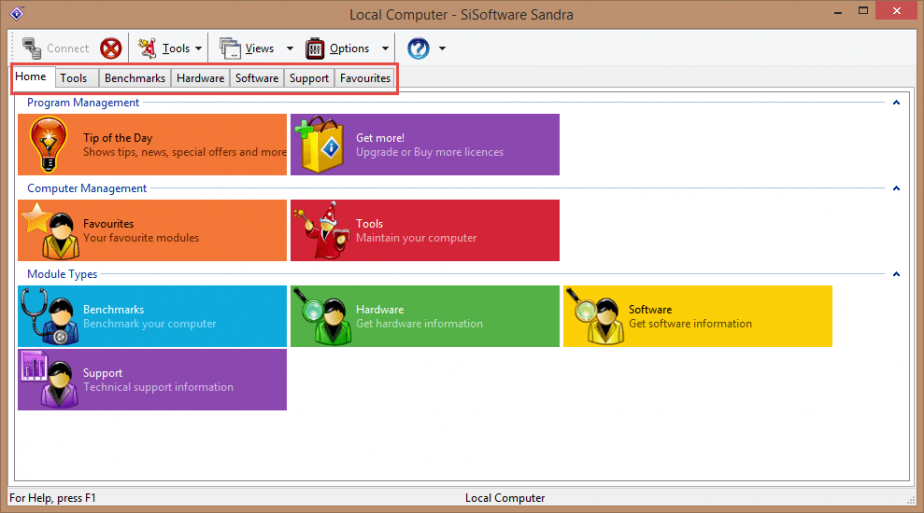Expand the Tools toolbar dropdown arrow
This screenshot has width=924, height=513.
pos(199,48)
